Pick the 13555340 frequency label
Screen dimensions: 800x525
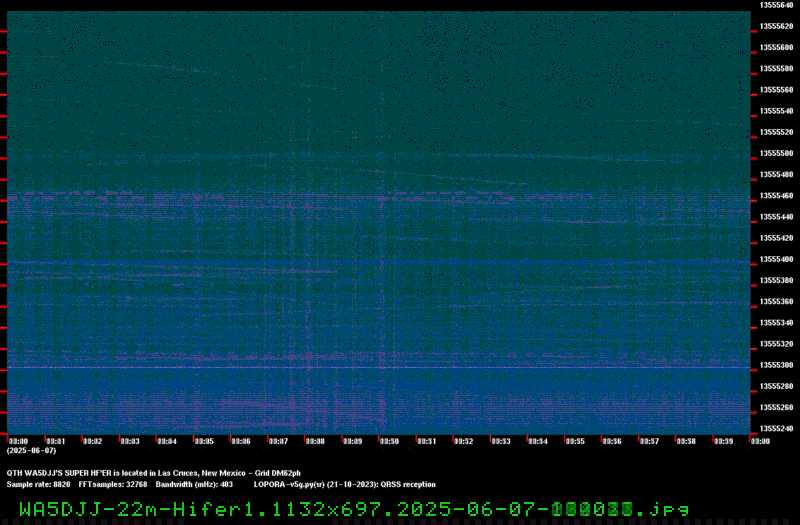coord(777,322)
